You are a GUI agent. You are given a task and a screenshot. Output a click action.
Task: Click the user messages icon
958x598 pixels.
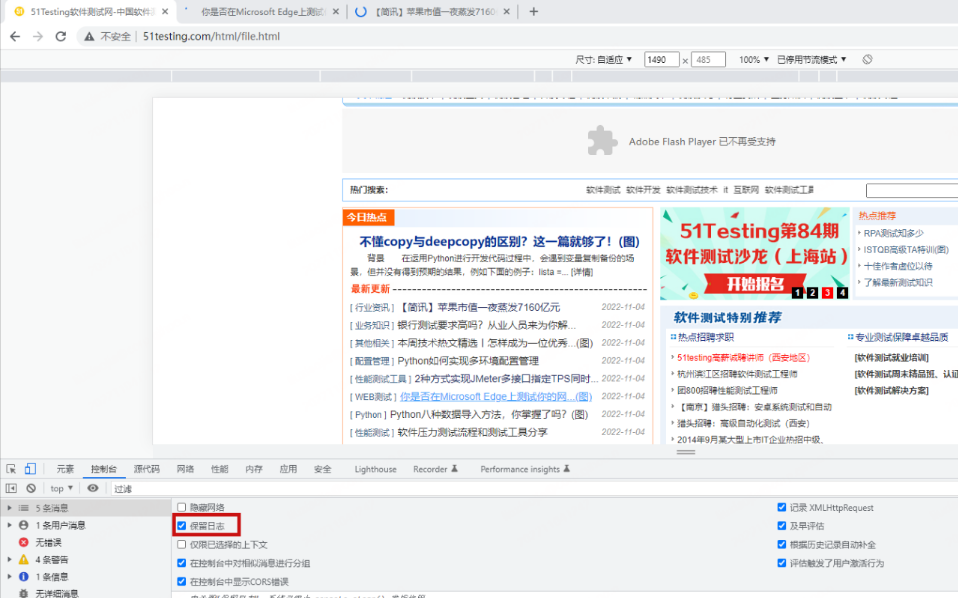(x=23, y=525)
